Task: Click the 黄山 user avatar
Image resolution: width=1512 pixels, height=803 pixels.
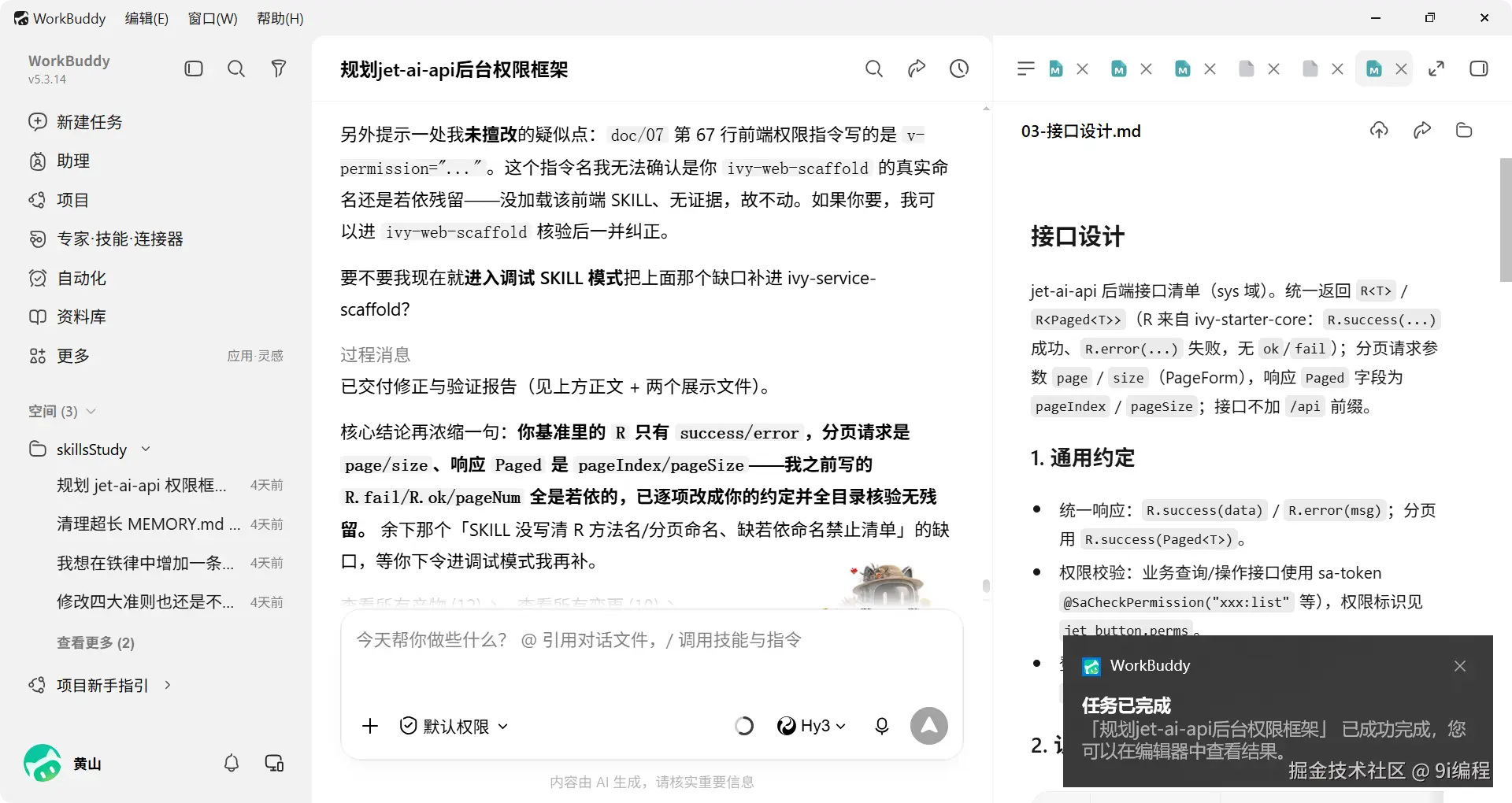Action: (x=43, y=763)
